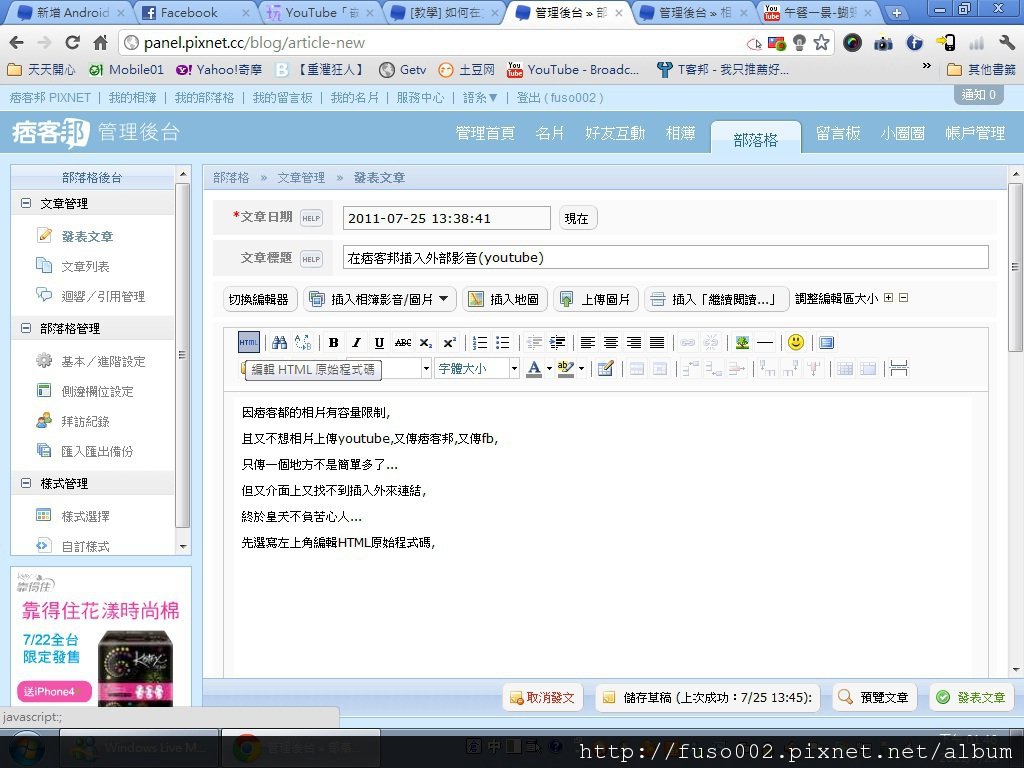Toggle underline formatting
1024x768 pixels.
[379, 342]
